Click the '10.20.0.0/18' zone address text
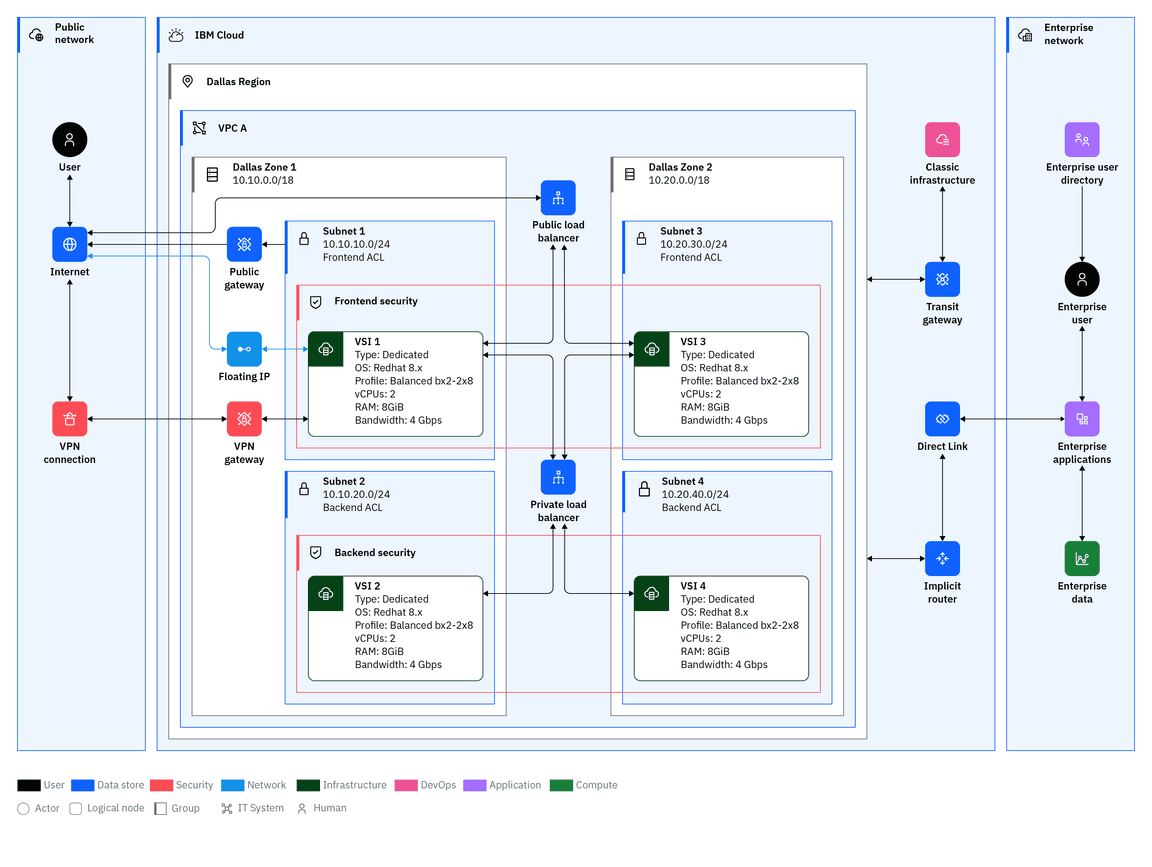 pyautogui.click(x=679, y=181)
